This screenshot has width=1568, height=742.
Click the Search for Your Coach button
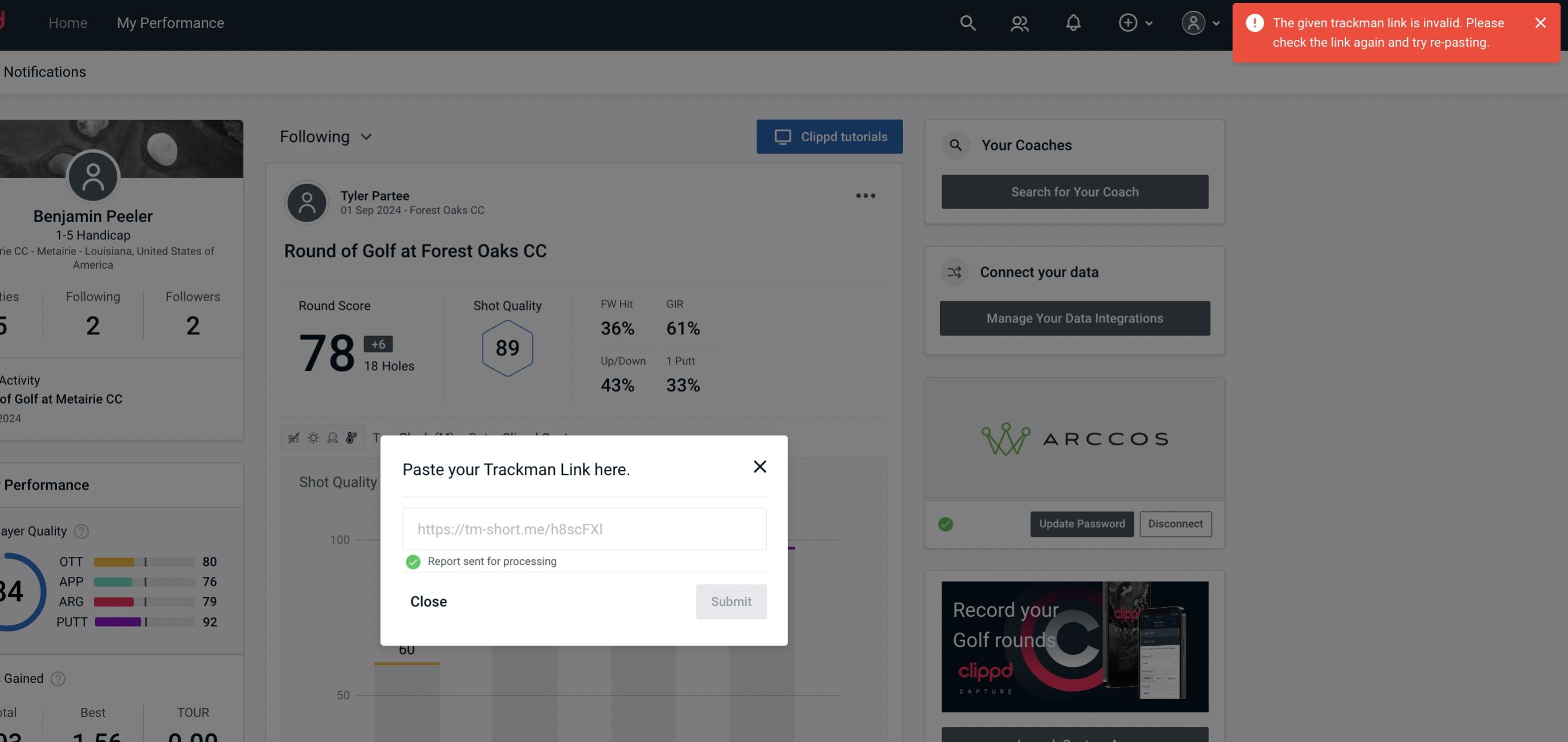[1075, 192]
